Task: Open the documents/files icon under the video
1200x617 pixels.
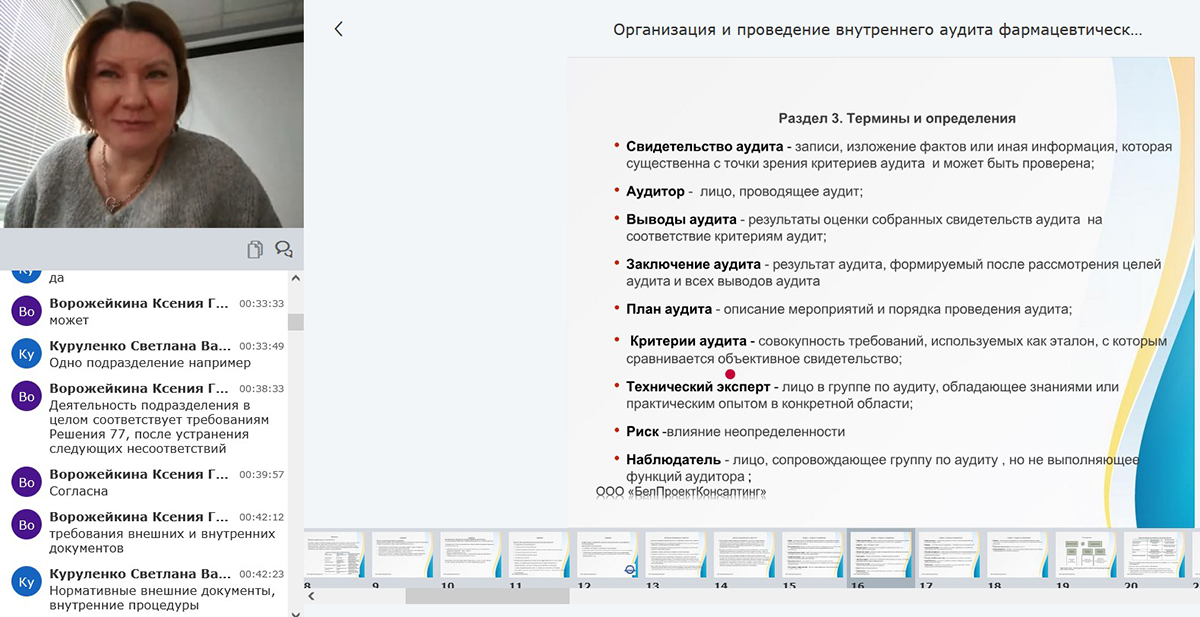Action: click(x=256, y=249)
